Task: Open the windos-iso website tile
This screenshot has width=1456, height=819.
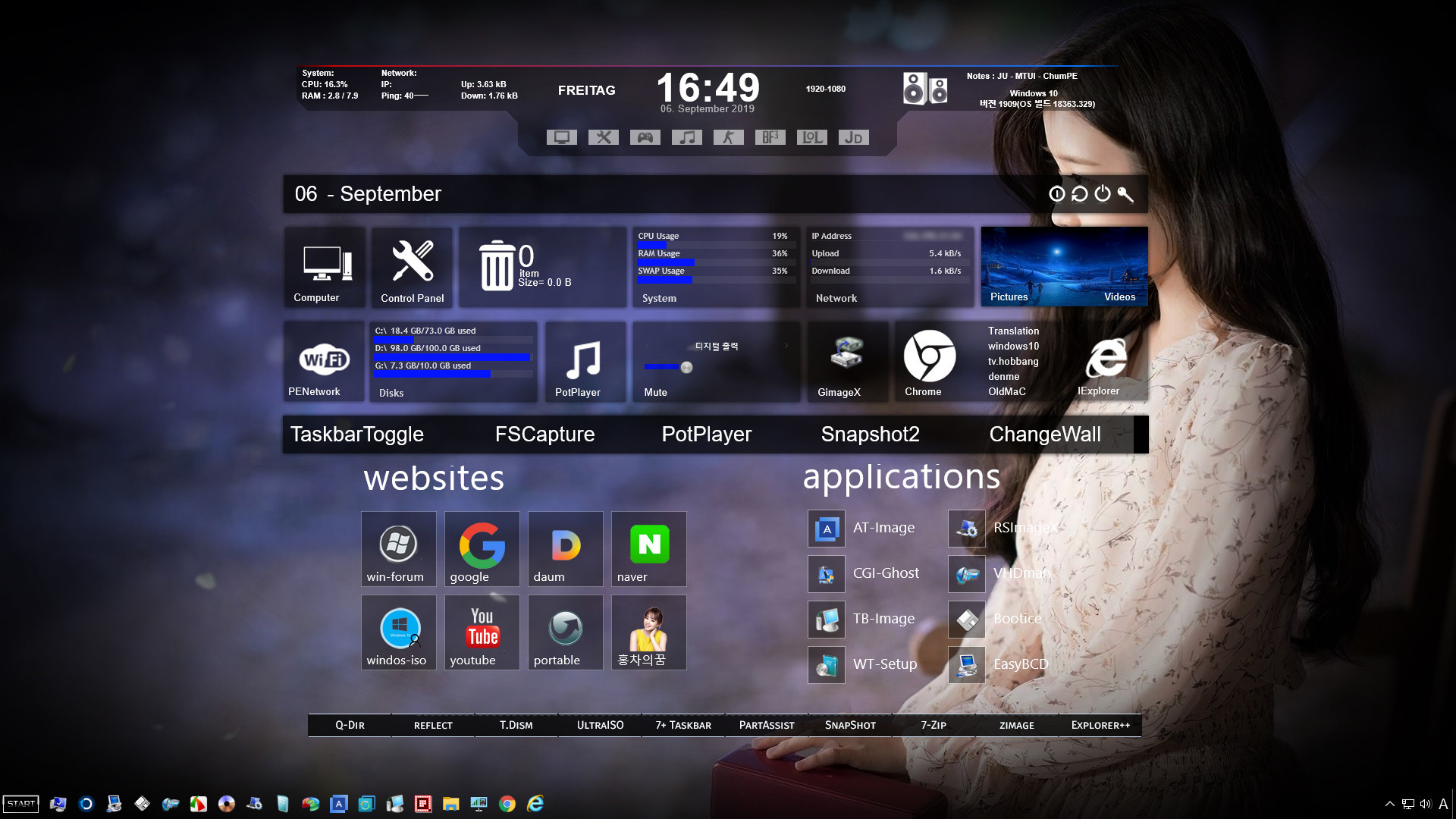Action: coord(399,632)
